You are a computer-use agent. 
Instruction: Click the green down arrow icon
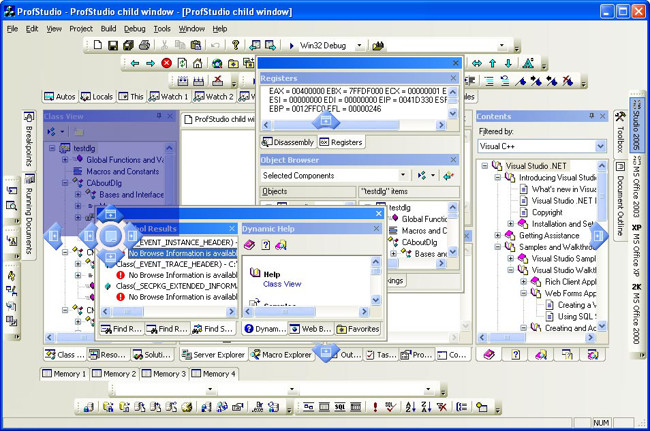click(508, 63)
